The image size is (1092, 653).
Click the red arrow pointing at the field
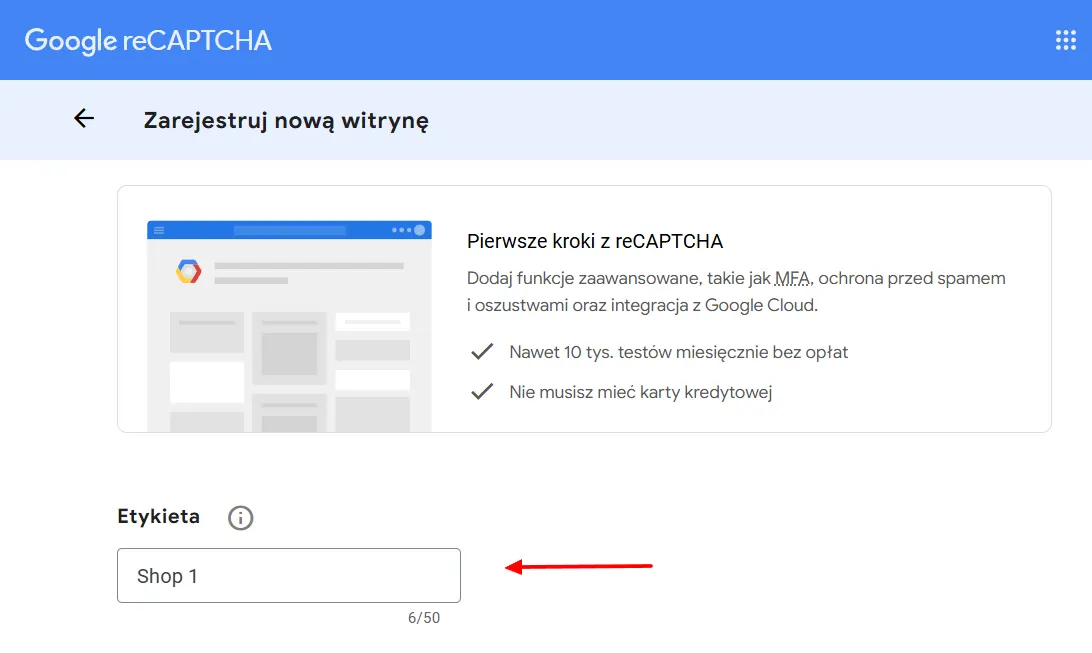tap(580, 567)
